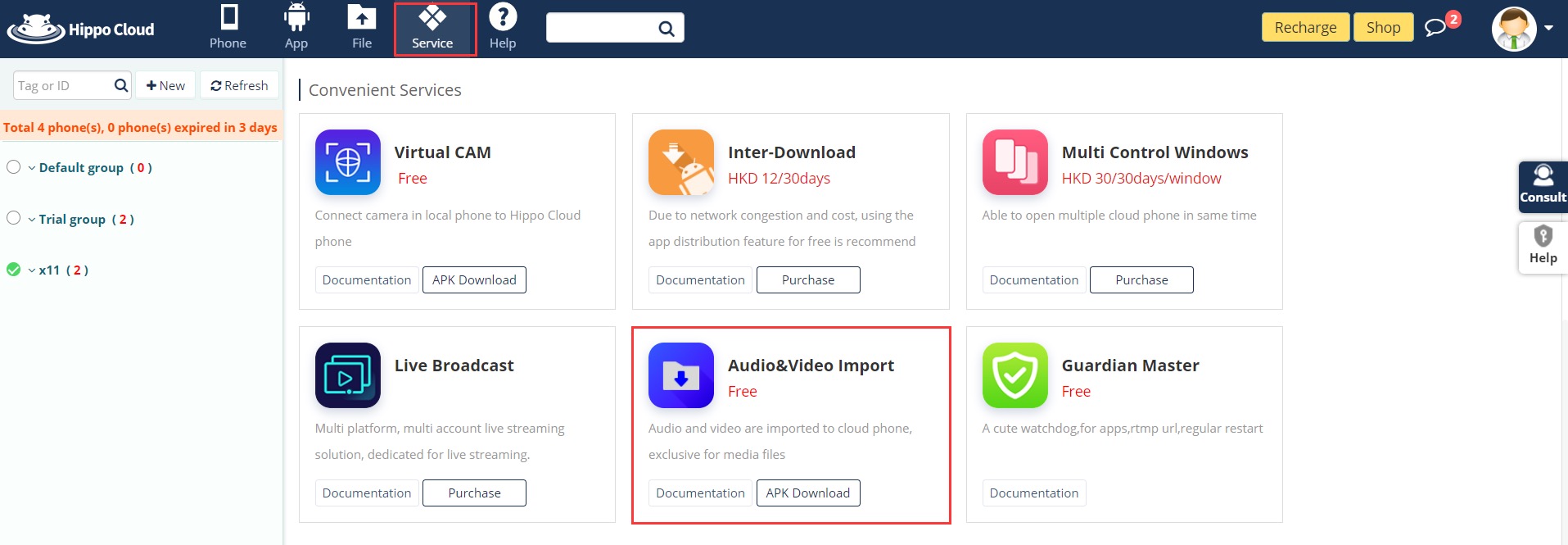1568x545 pixels.
Task: Switch to the Phone tab
Action: click(228, 28)
